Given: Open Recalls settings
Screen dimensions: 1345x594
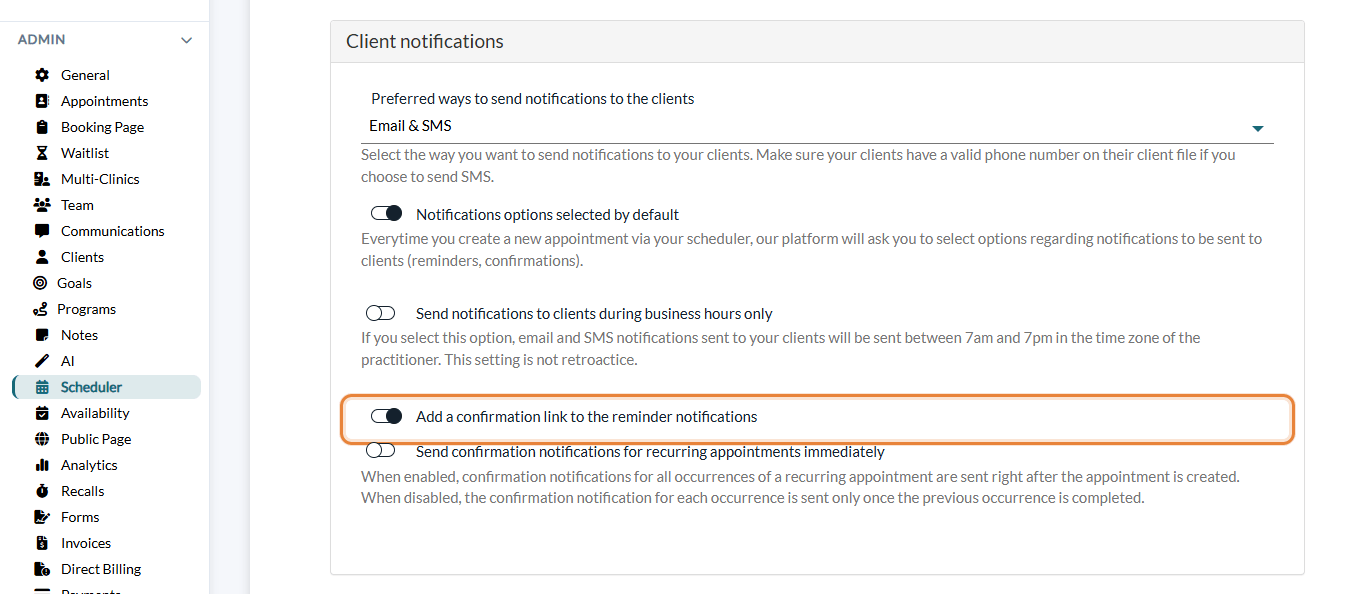Looking at the screenshot, I should click(82, 491).
